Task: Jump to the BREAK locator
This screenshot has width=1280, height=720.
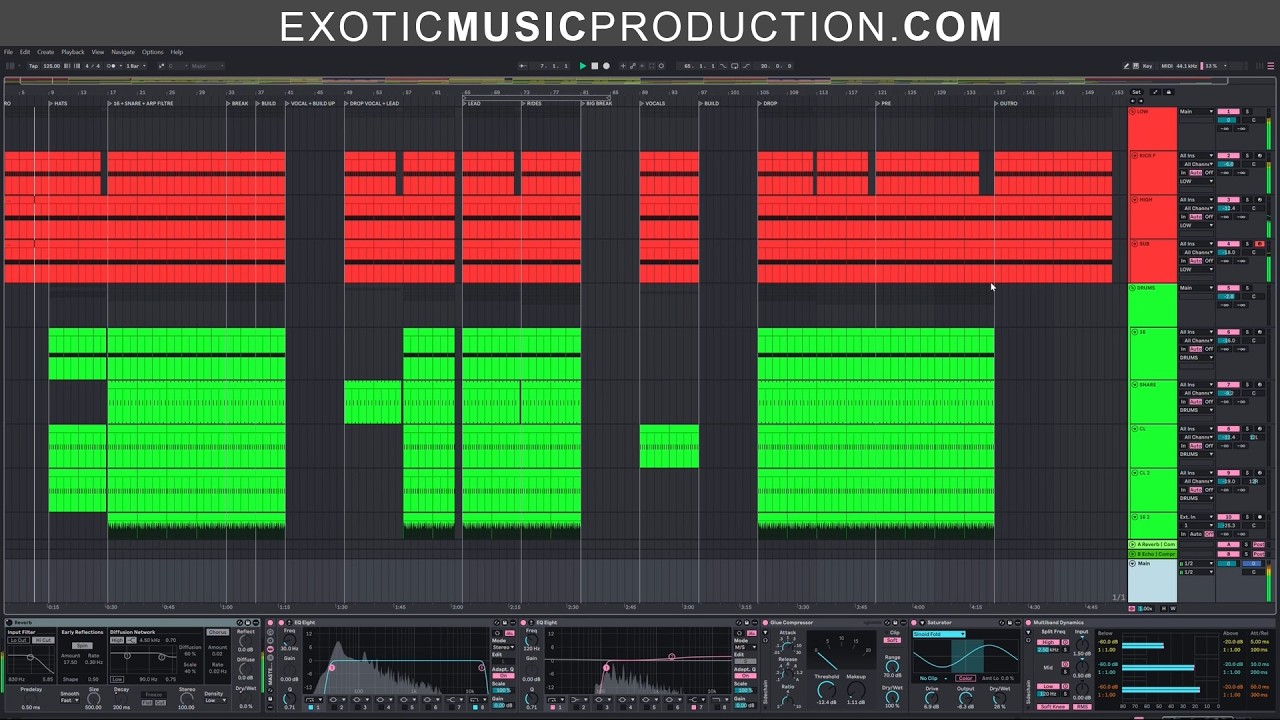Action: click(237, 103)
